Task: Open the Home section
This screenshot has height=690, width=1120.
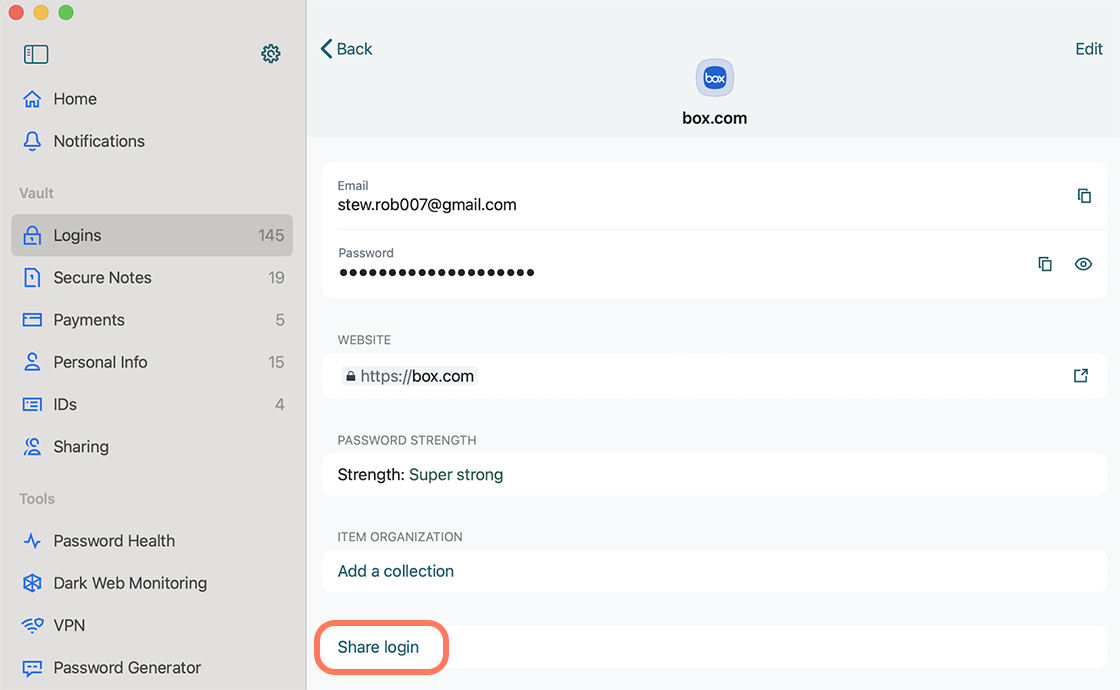Action: click(x=152, y=99)
